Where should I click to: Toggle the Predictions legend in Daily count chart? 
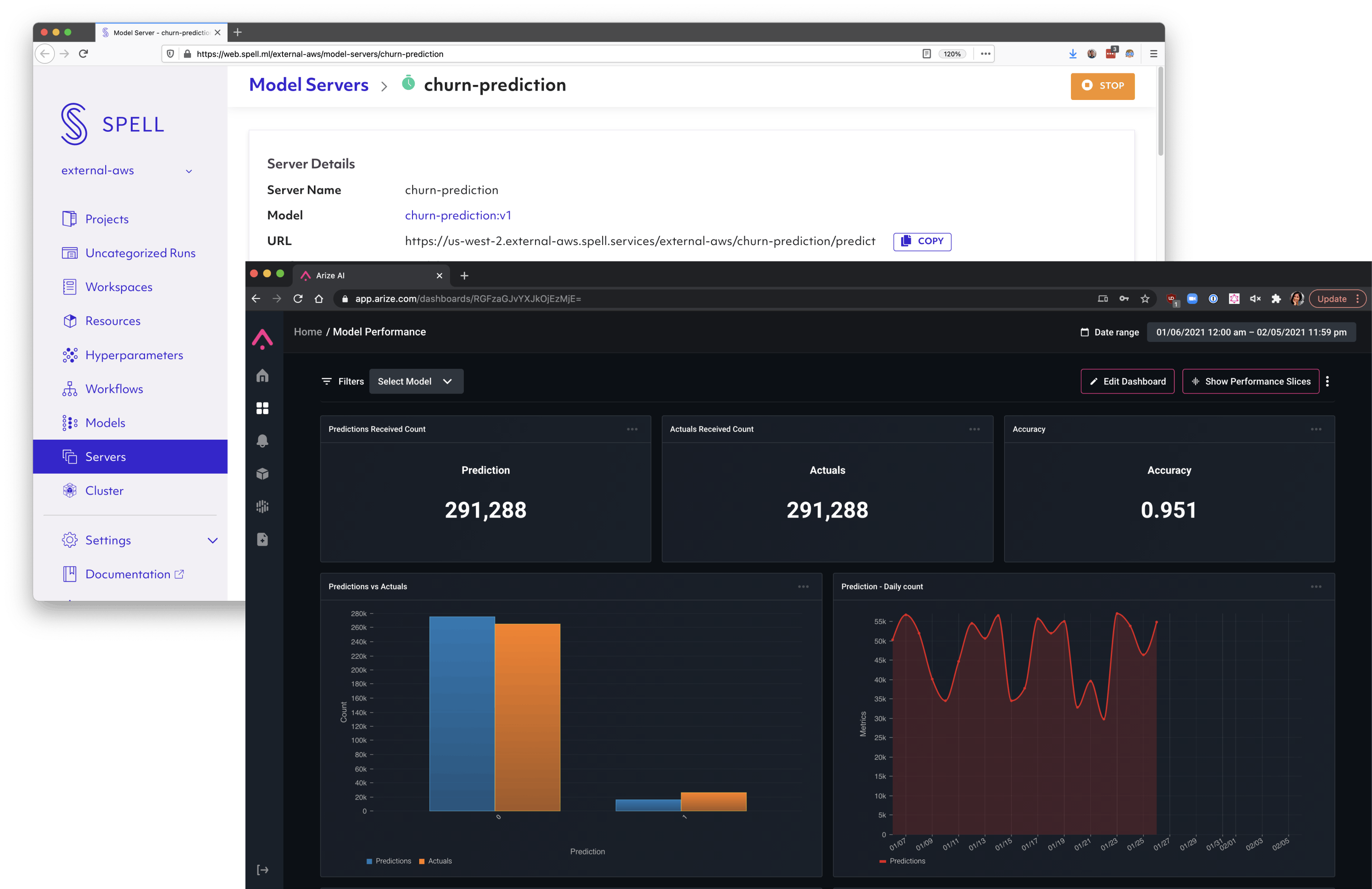[x=902, y=861]
